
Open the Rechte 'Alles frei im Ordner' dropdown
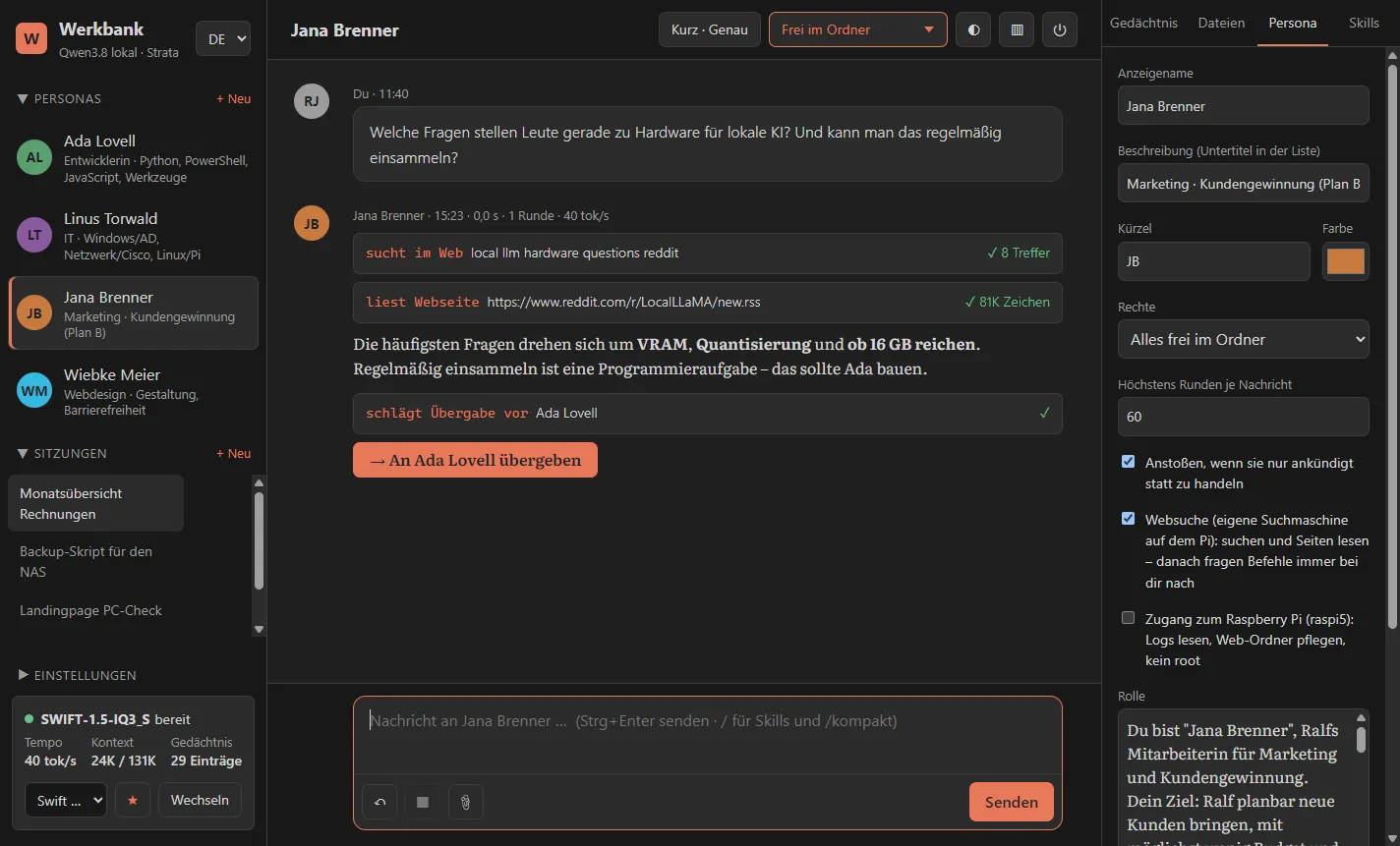click(x=1243, y=339)
